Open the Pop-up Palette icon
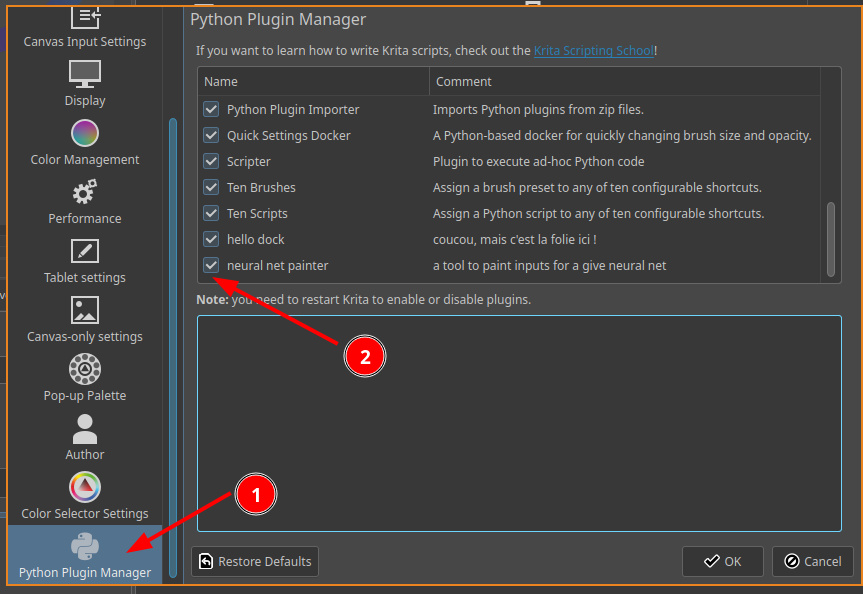Viewport: 863px width, 594px height. click(x=85, y=369)
